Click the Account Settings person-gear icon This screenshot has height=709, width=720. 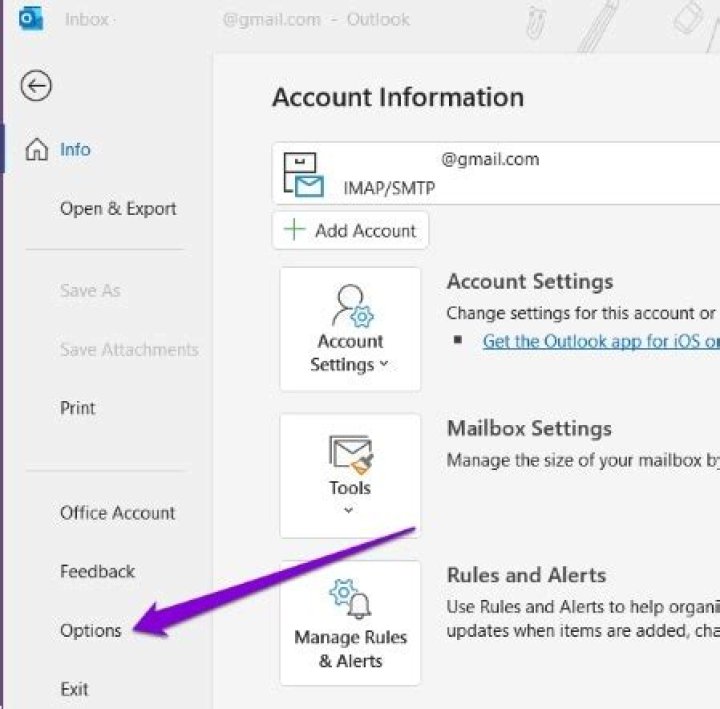pos(350,305)
